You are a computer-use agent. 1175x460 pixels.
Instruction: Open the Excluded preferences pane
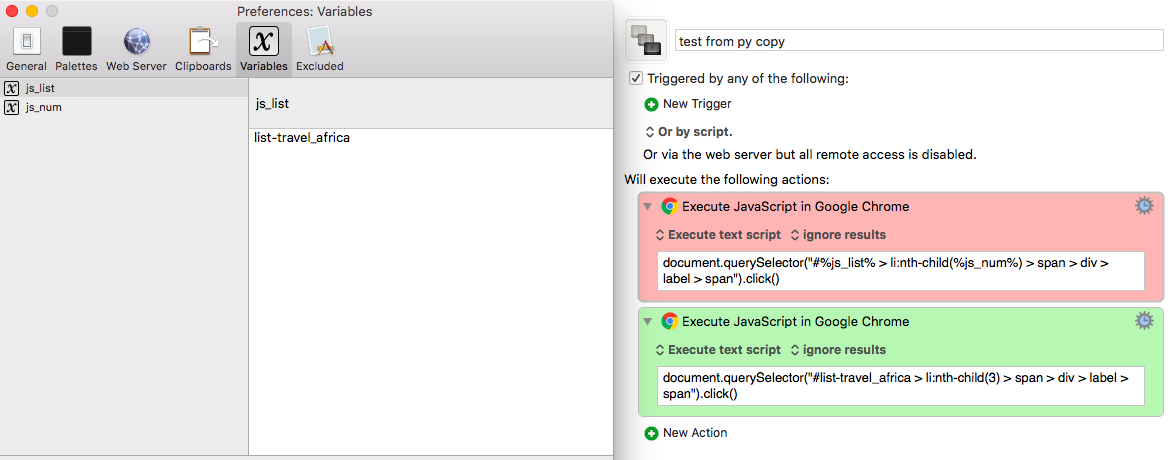click(x=320, y=49)
